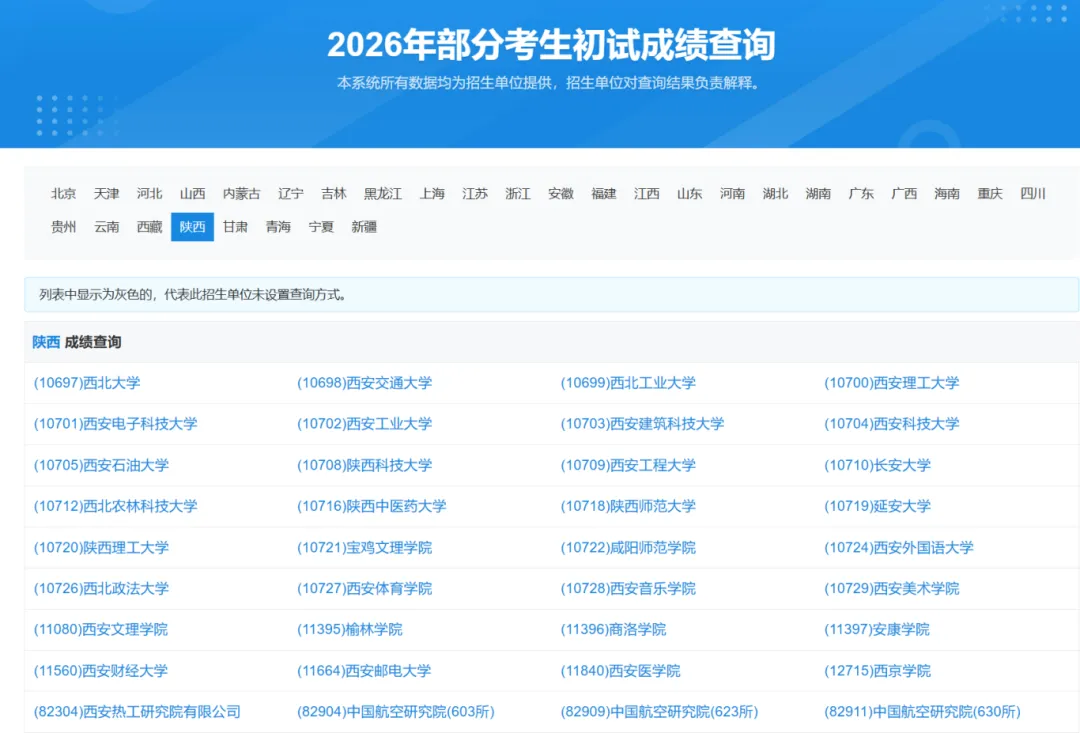Open (10721)宝鸡文理学院 link
The width and height of the screenshot is (1080, 733).
[x=364, y=548]
